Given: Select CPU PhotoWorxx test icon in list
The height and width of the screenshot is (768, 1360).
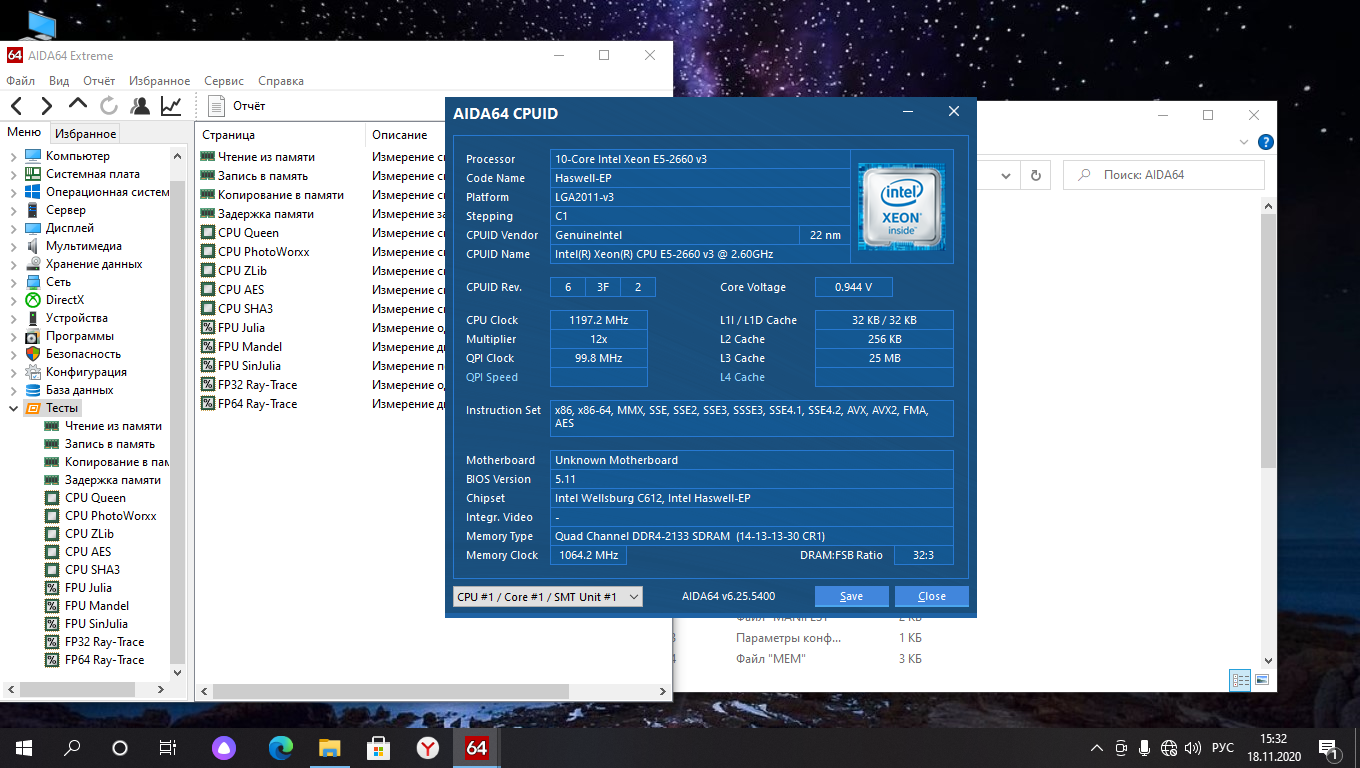Looking at the screenshot, I should (x=208, y=252).
